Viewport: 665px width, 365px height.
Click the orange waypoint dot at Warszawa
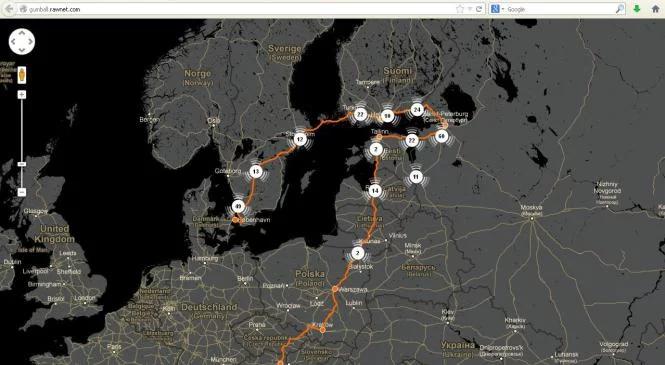pyautogui.click(x=335, y=289)
